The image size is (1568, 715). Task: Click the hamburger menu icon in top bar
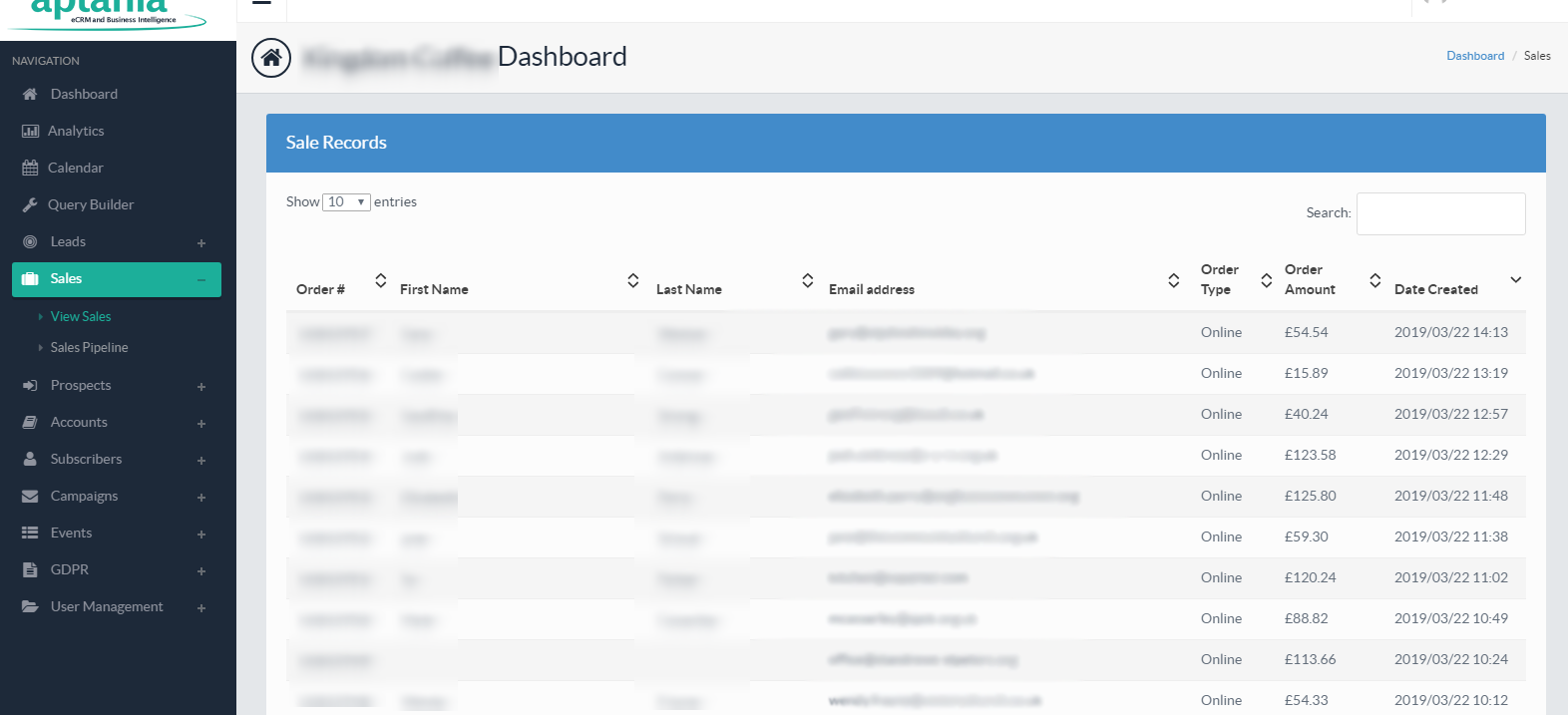point(261,3)
